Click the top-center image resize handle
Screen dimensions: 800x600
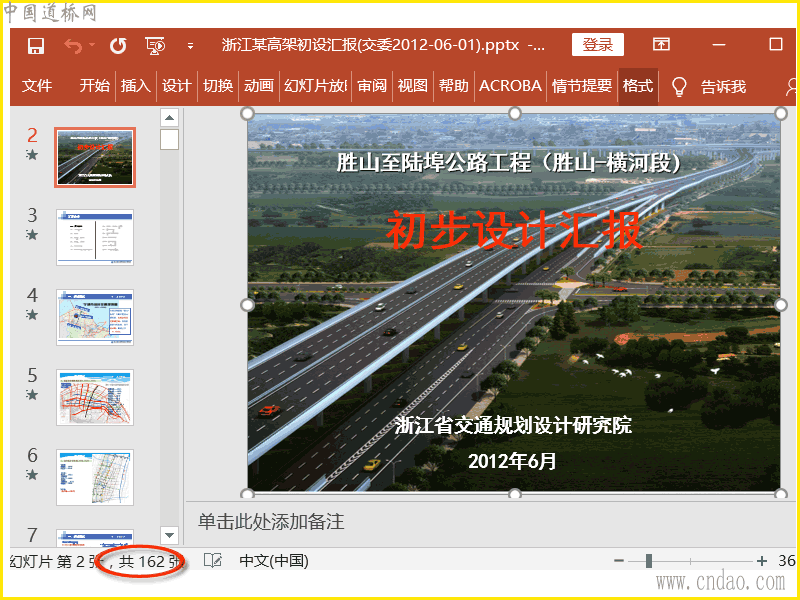pyautogui.click(x=515, y=113)
